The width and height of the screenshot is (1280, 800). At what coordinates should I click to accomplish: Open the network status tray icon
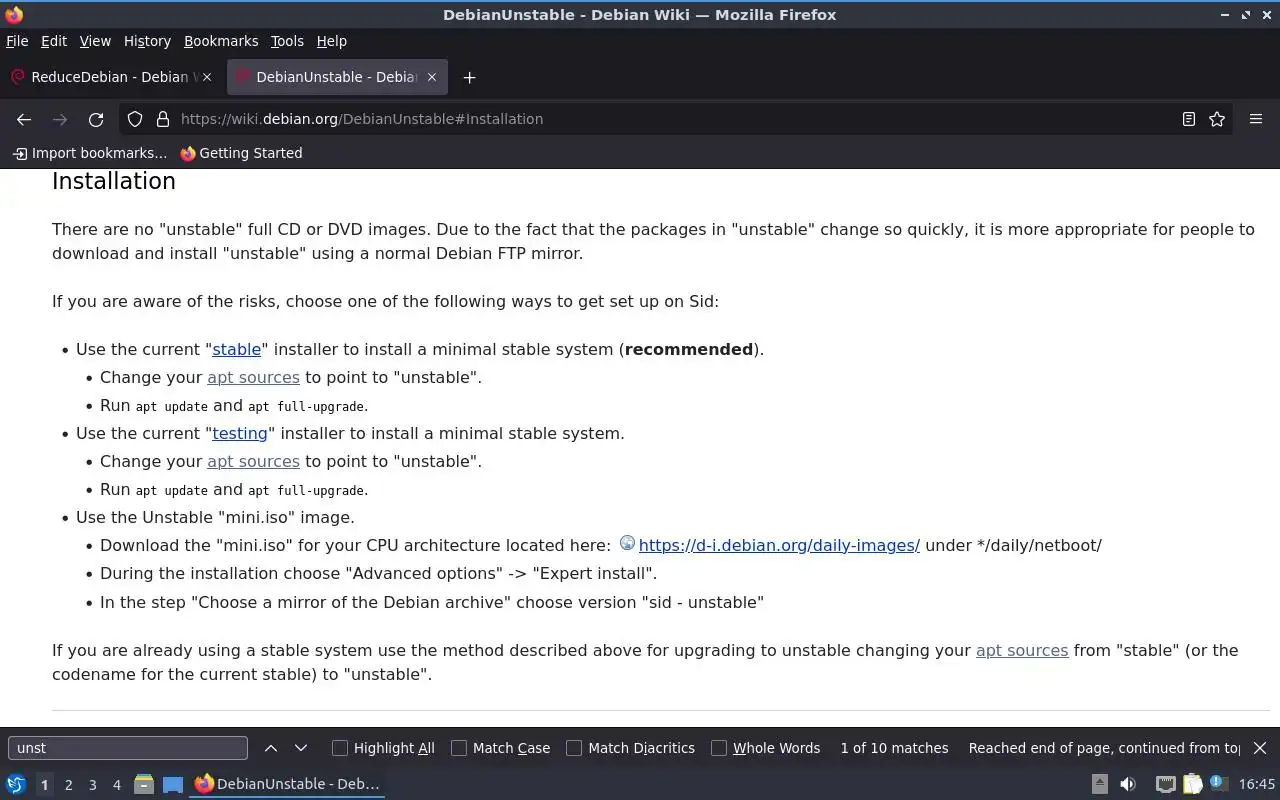(1165, 784)
